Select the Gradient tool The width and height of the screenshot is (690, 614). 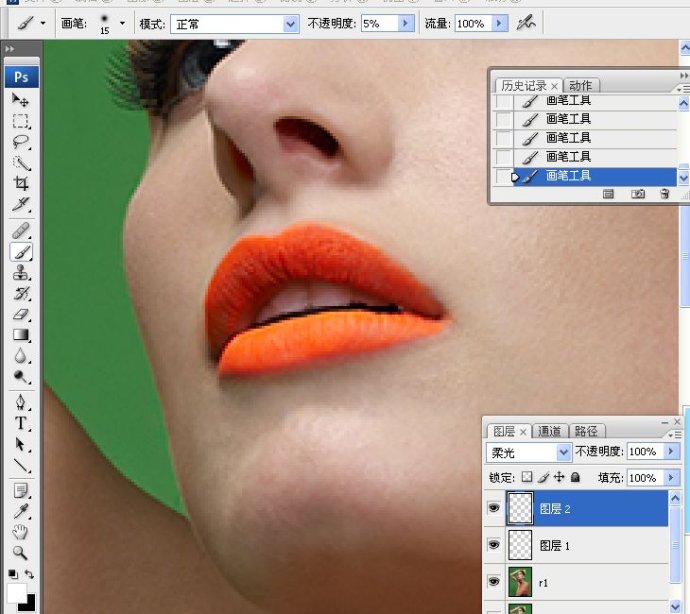pyautogui.click(x=20, y=335)
